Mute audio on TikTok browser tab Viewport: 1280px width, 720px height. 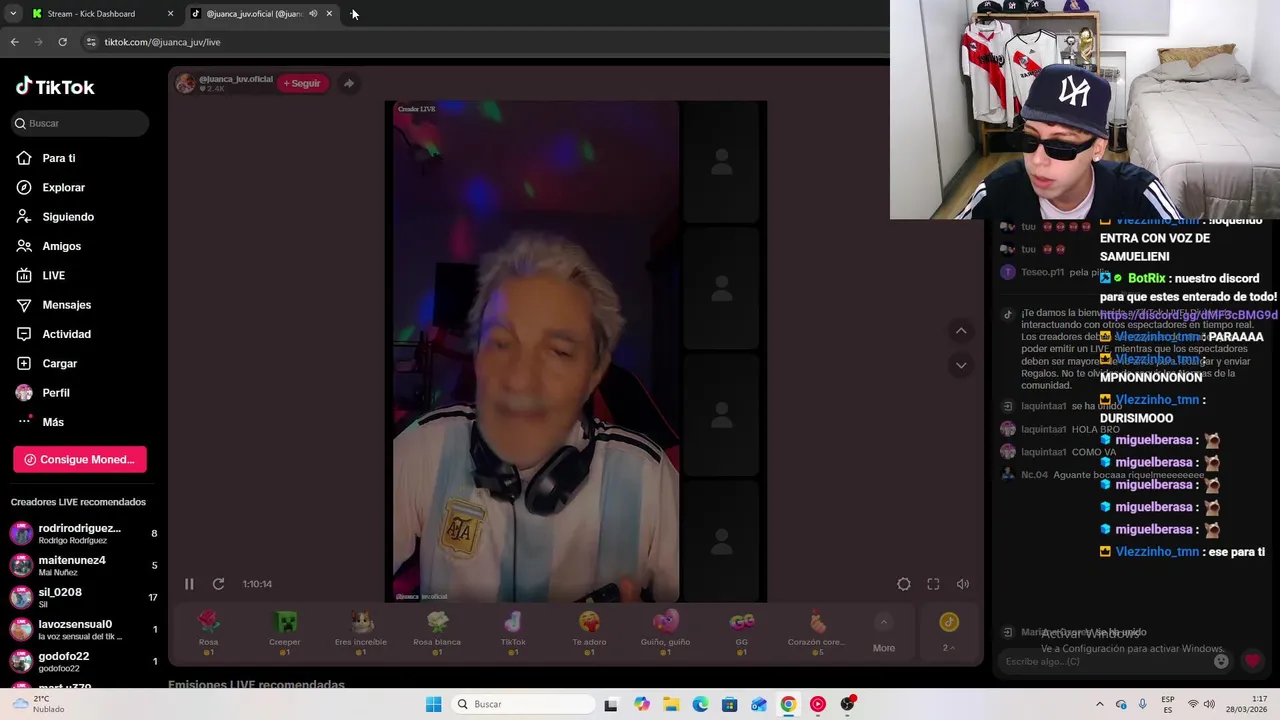[x=313, y=14]
